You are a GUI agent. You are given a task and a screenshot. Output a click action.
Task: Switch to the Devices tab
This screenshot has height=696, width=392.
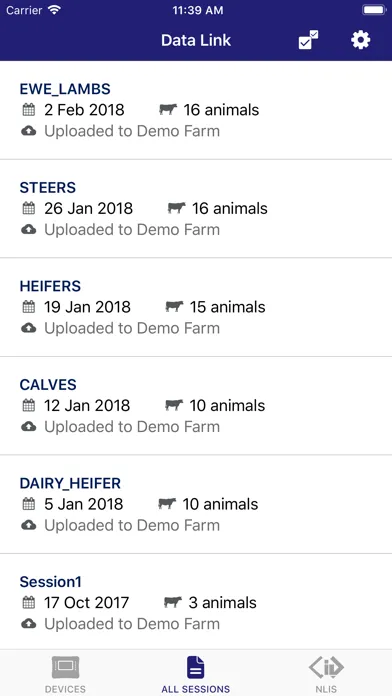[65, 675]
